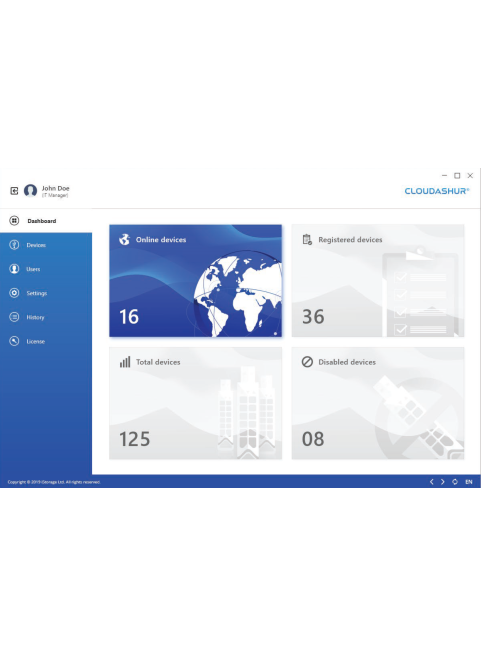Switch to the Users menu item
The height and width of the screenshot is (657, 481).
(x=46, y=269)
